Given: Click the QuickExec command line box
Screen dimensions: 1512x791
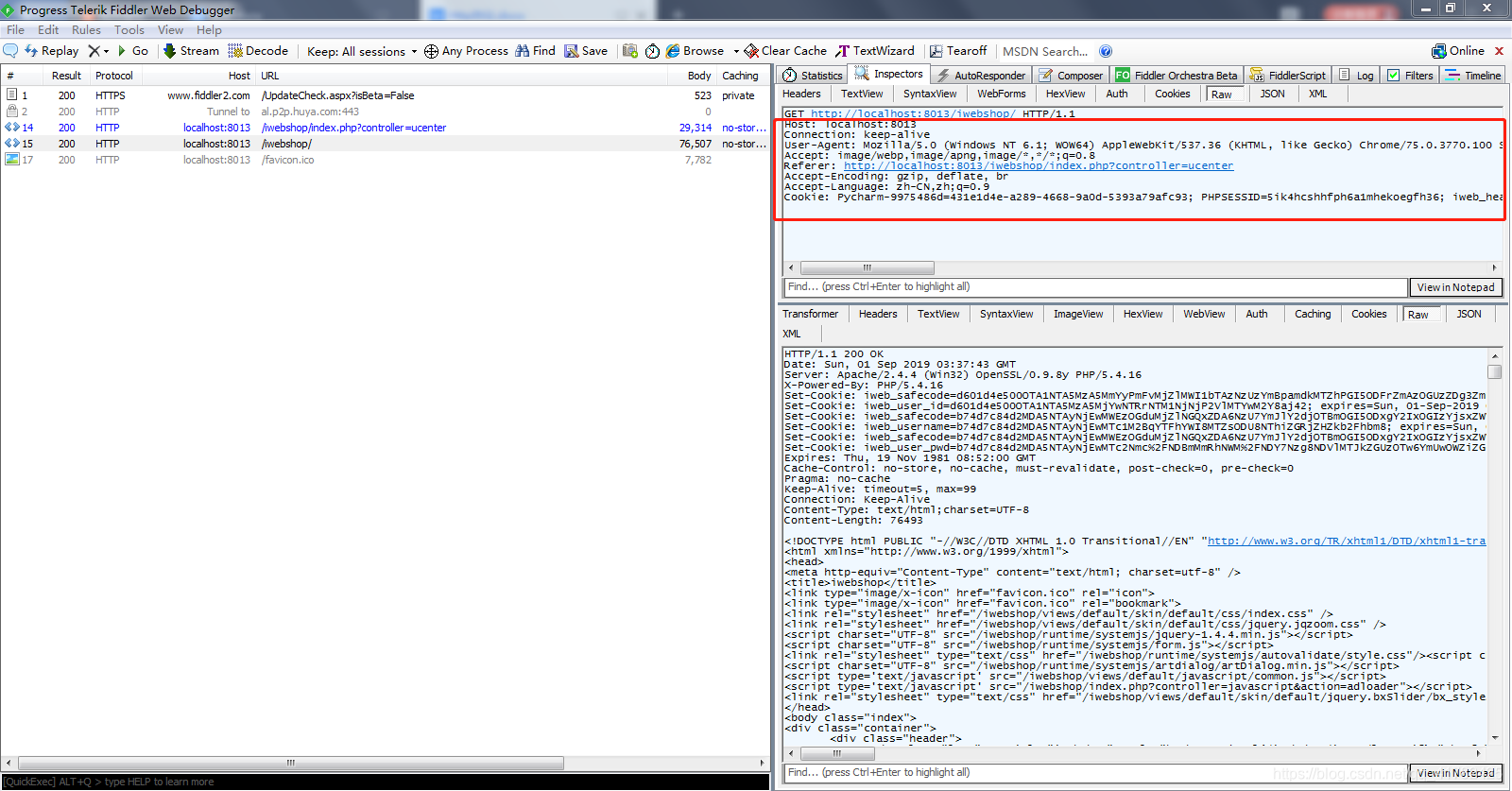Looking at the screenshot, I should point(386,782).
